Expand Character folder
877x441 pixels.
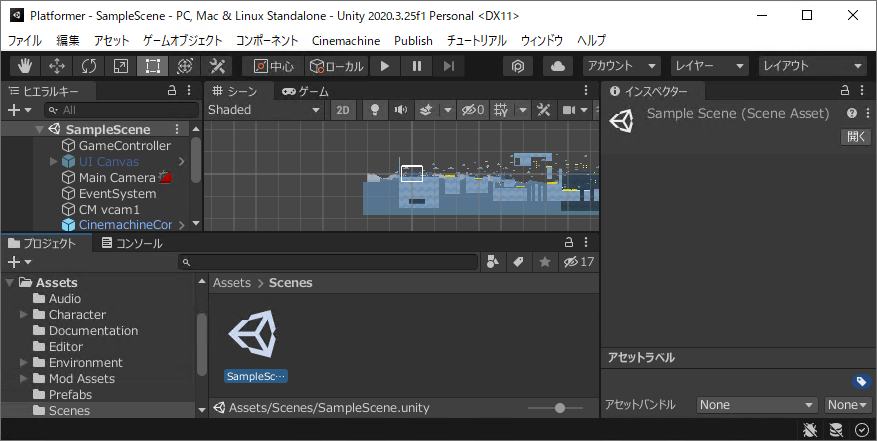(23, 315)
